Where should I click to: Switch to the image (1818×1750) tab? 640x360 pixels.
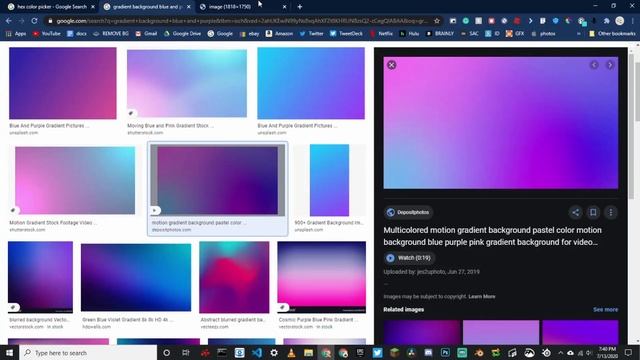(x=243, y=7)
